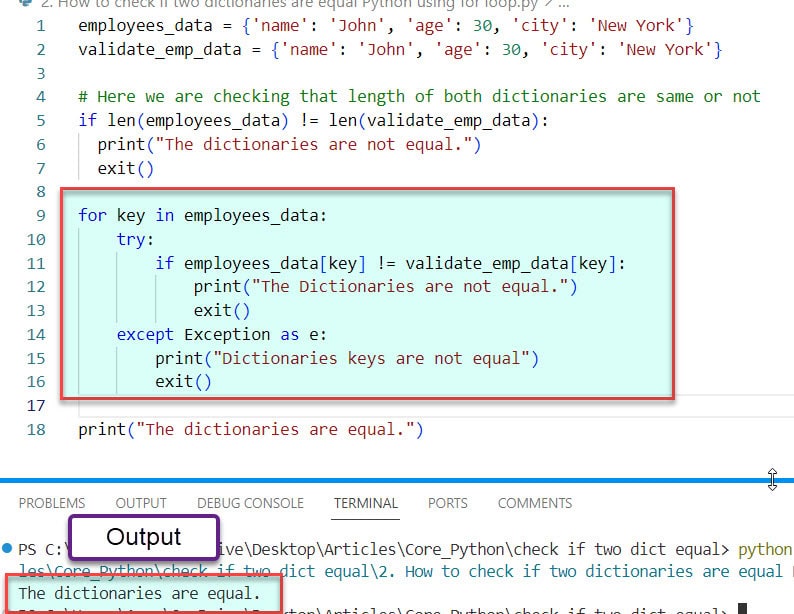Click exit() on line 16
This screenshot has height=614, width=794.
click(183, 382)
